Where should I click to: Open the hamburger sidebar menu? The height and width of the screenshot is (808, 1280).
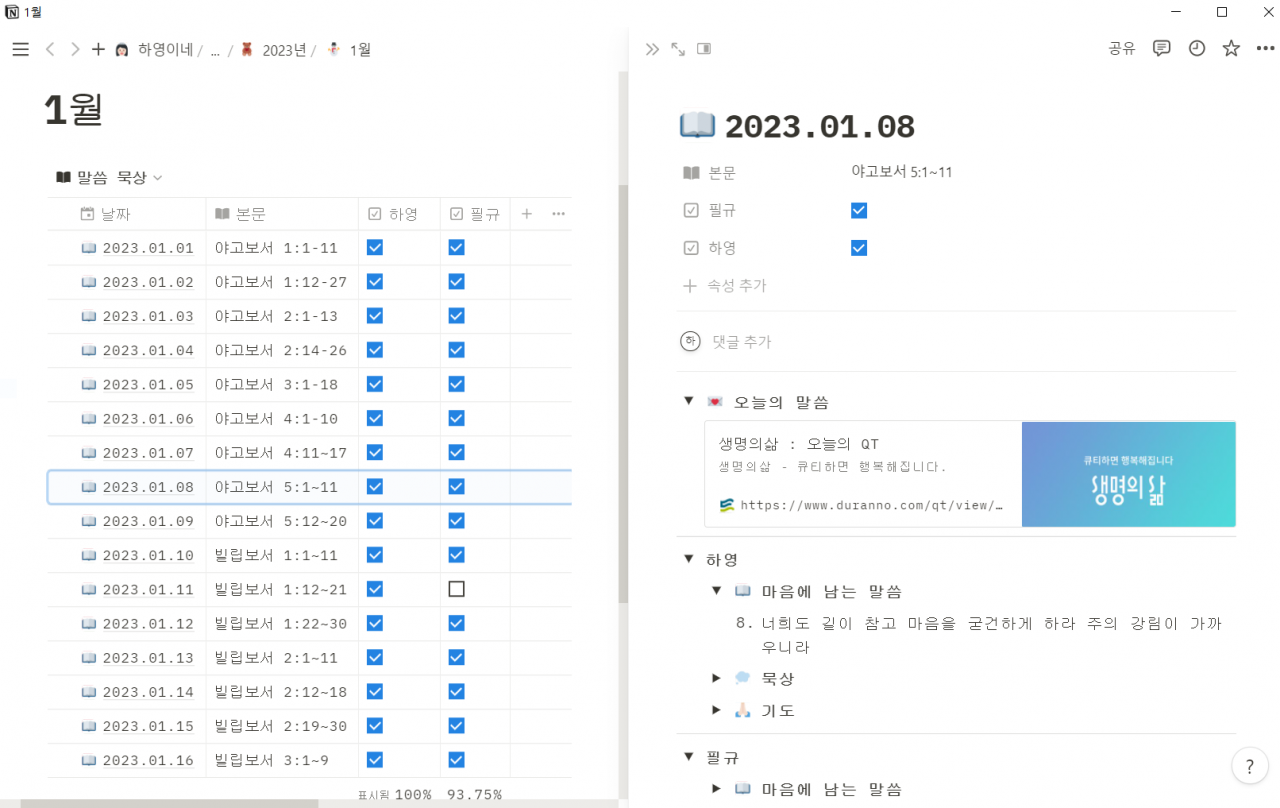pos(20,49)
